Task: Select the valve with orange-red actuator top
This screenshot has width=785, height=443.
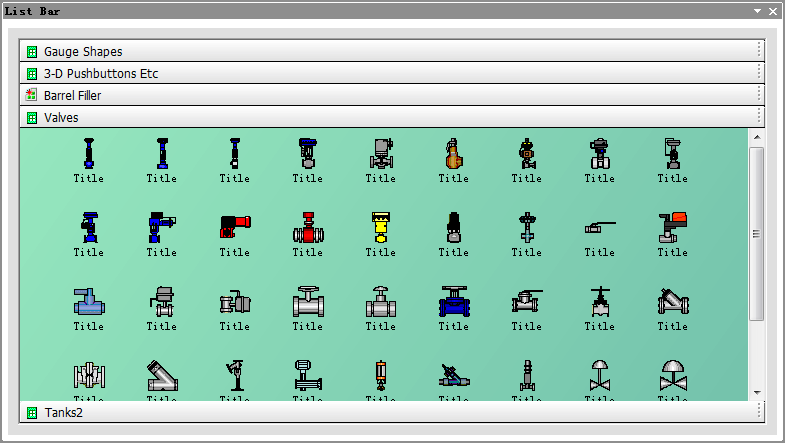Action: click(672, 227)
